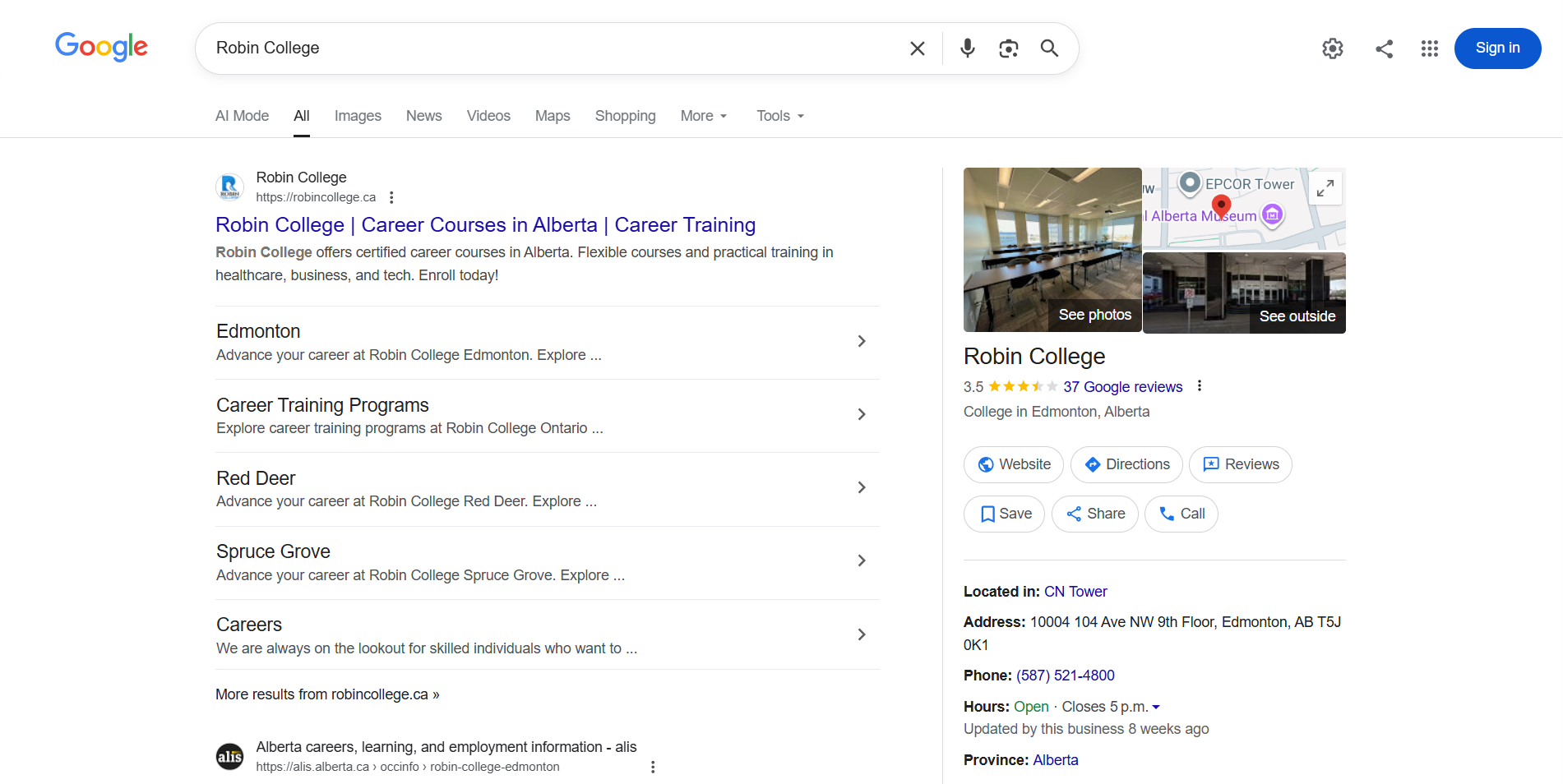This screenshot has height=784, width=1563.
Task: Open Alberta careers alis result link
Action: (x=446, y=747)
